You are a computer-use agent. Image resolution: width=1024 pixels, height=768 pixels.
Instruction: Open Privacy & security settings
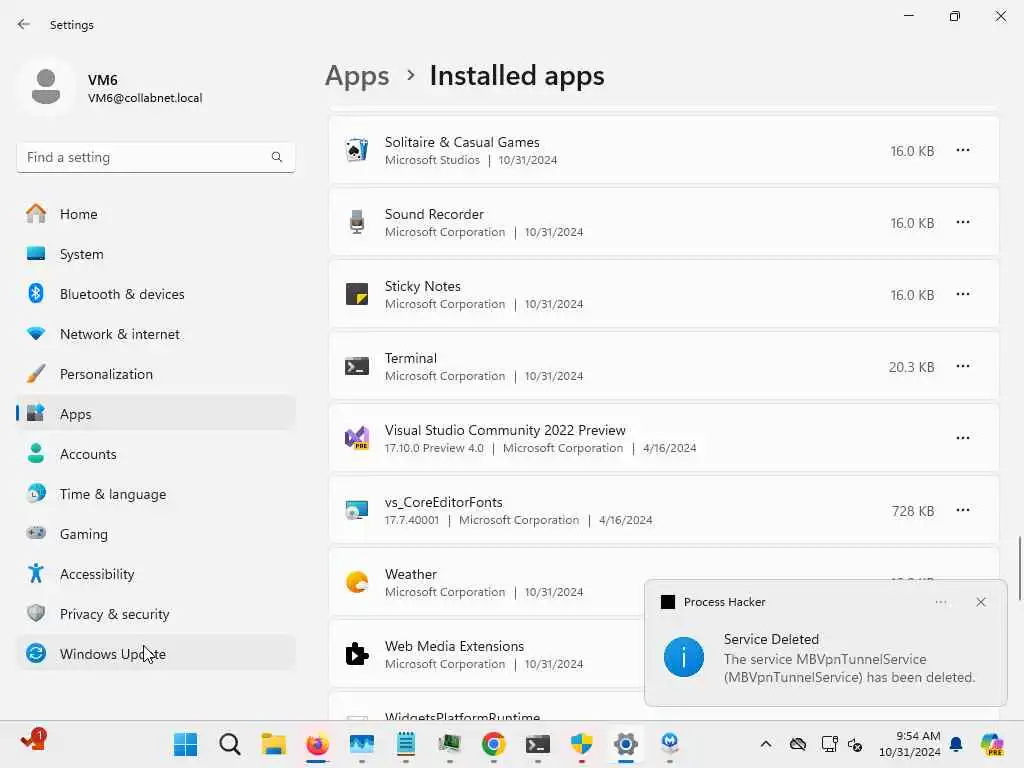pyautogui.click(x=156, y=614)
